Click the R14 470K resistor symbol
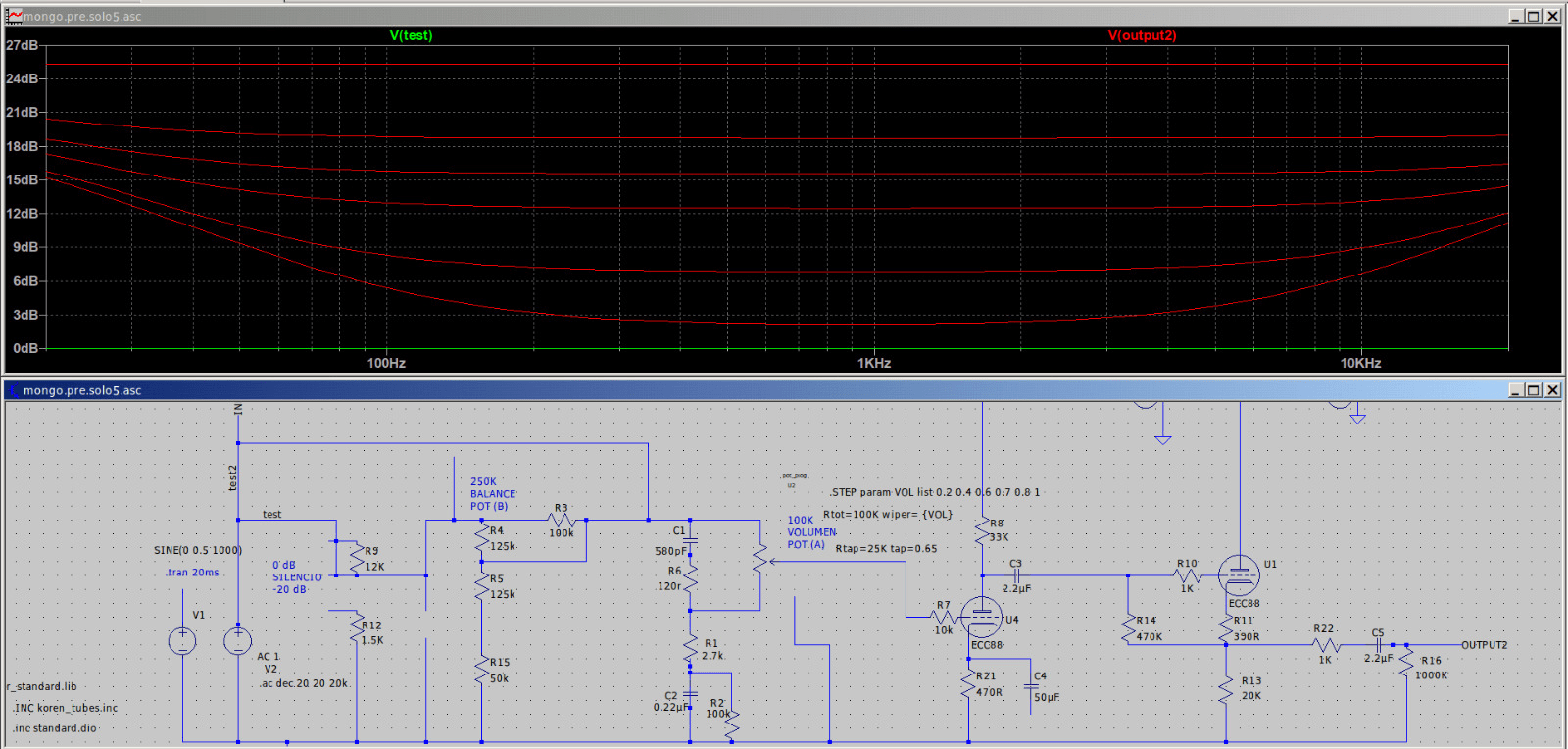This screenshot has height=749, width=1568. (1128, 628)
